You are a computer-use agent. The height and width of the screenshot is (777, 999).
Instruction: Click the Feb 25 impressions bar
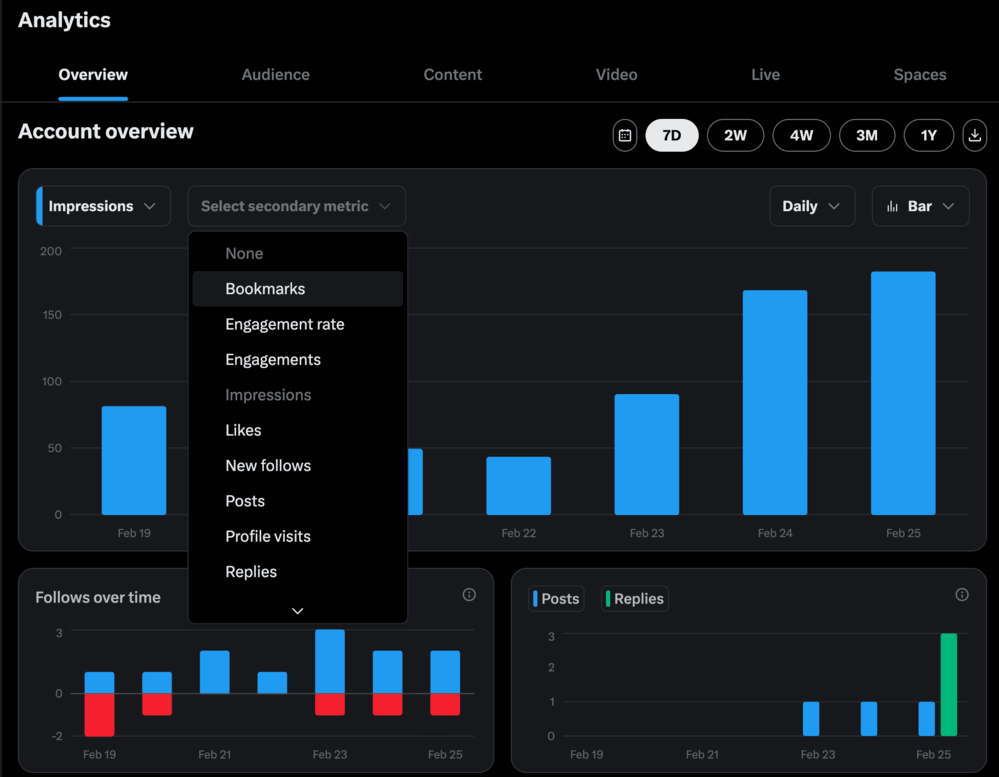903,393
